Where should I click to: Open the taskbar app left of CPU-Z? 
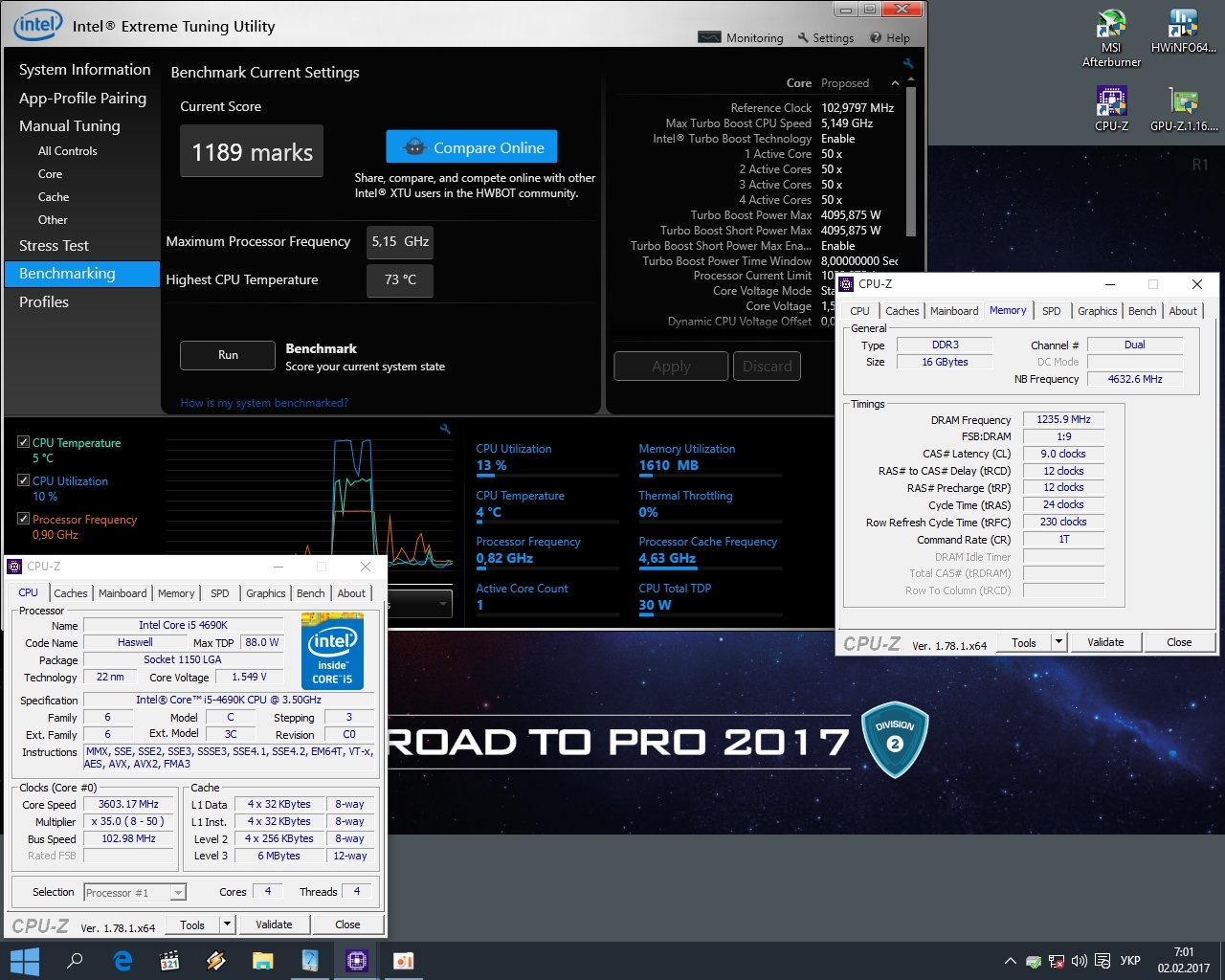[x=310, y=961]
